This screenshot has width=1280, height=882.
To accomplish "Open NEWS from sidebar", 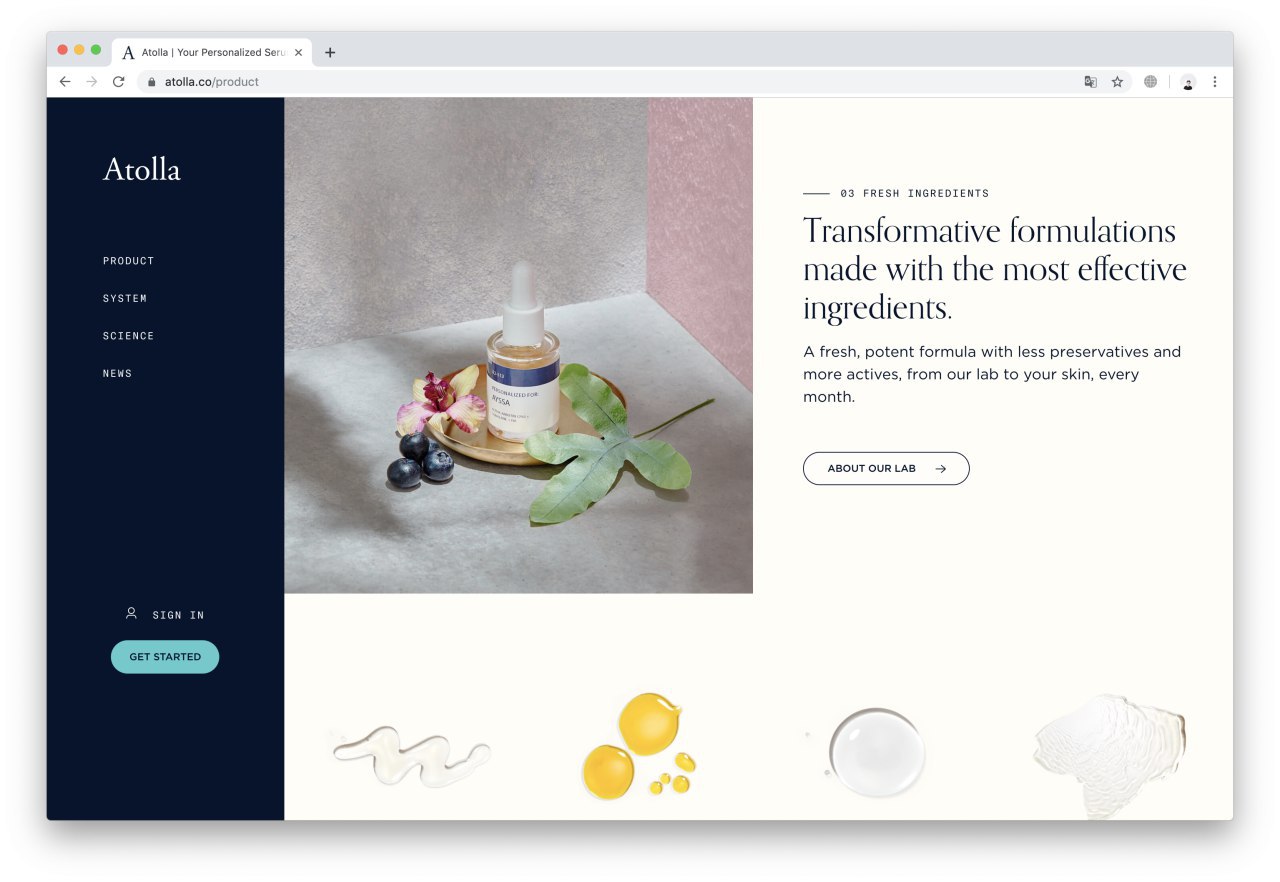I will pos(117,373).
